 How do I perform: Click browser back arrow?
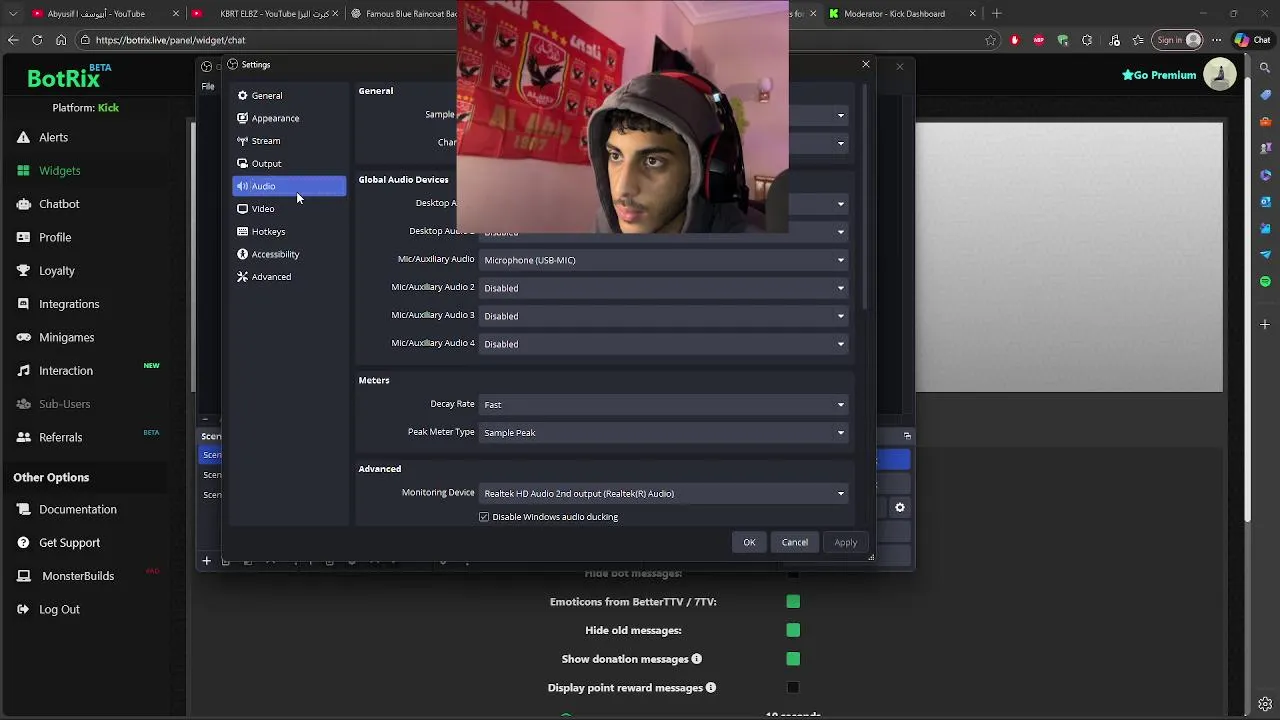point(13,40)
